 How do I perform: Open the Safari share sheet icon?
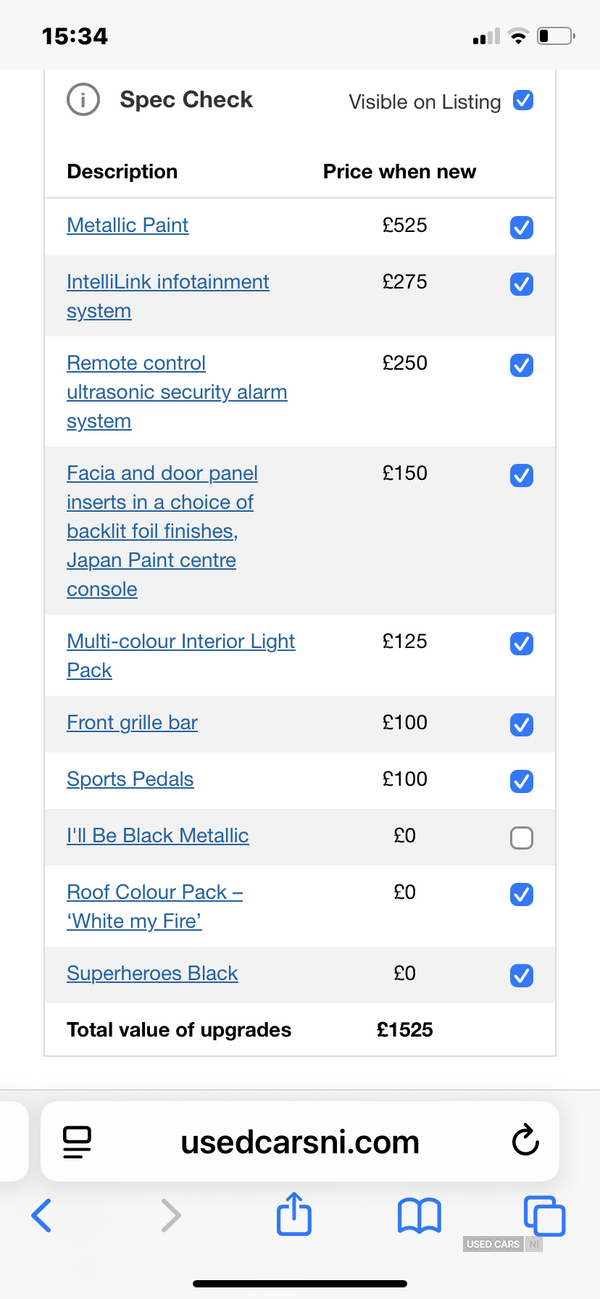(x=294, y=1214)
